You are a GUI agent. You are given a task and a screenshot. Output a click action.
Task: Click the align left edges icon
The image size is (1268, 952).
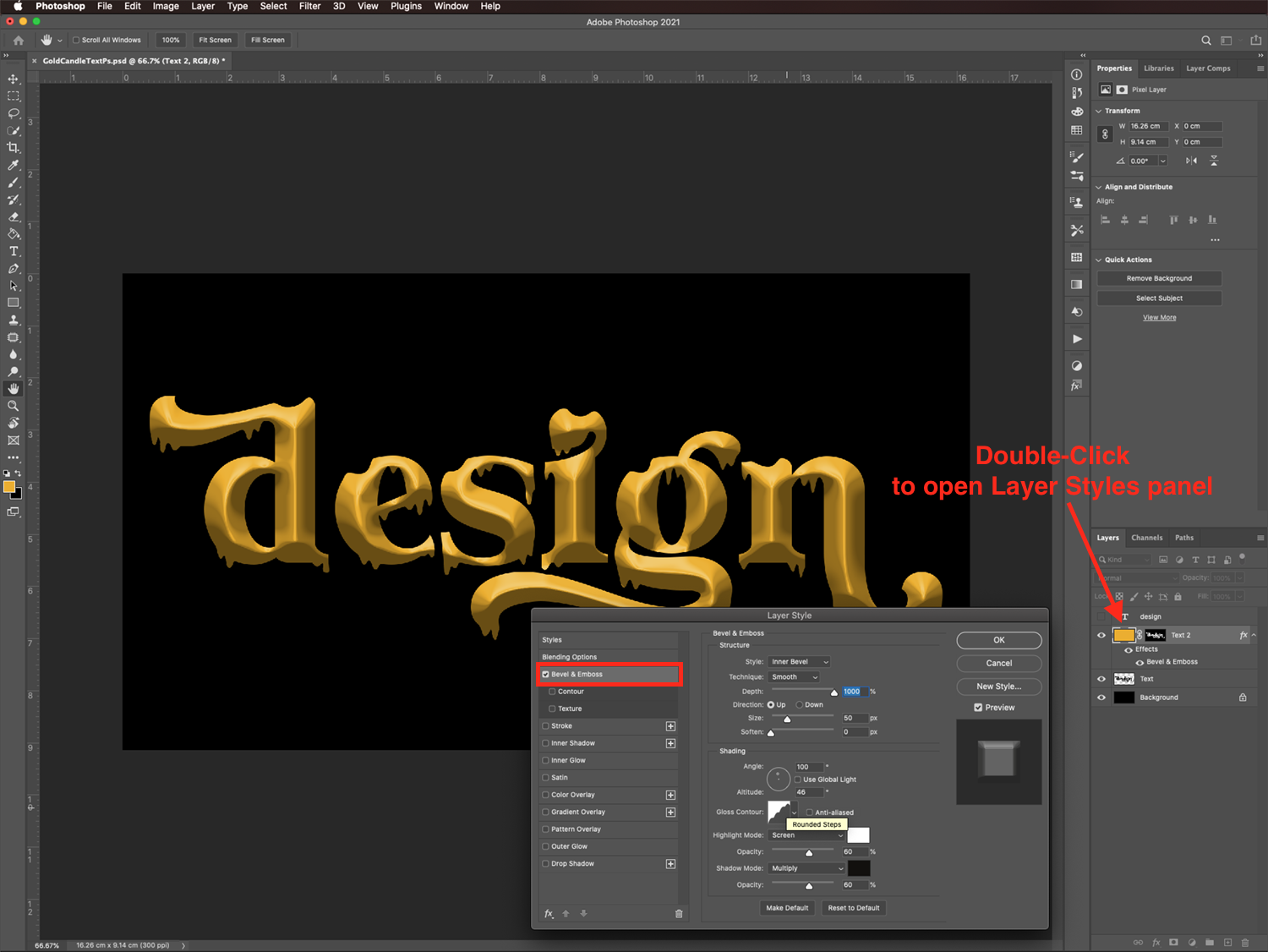(x=1106, y=220)
